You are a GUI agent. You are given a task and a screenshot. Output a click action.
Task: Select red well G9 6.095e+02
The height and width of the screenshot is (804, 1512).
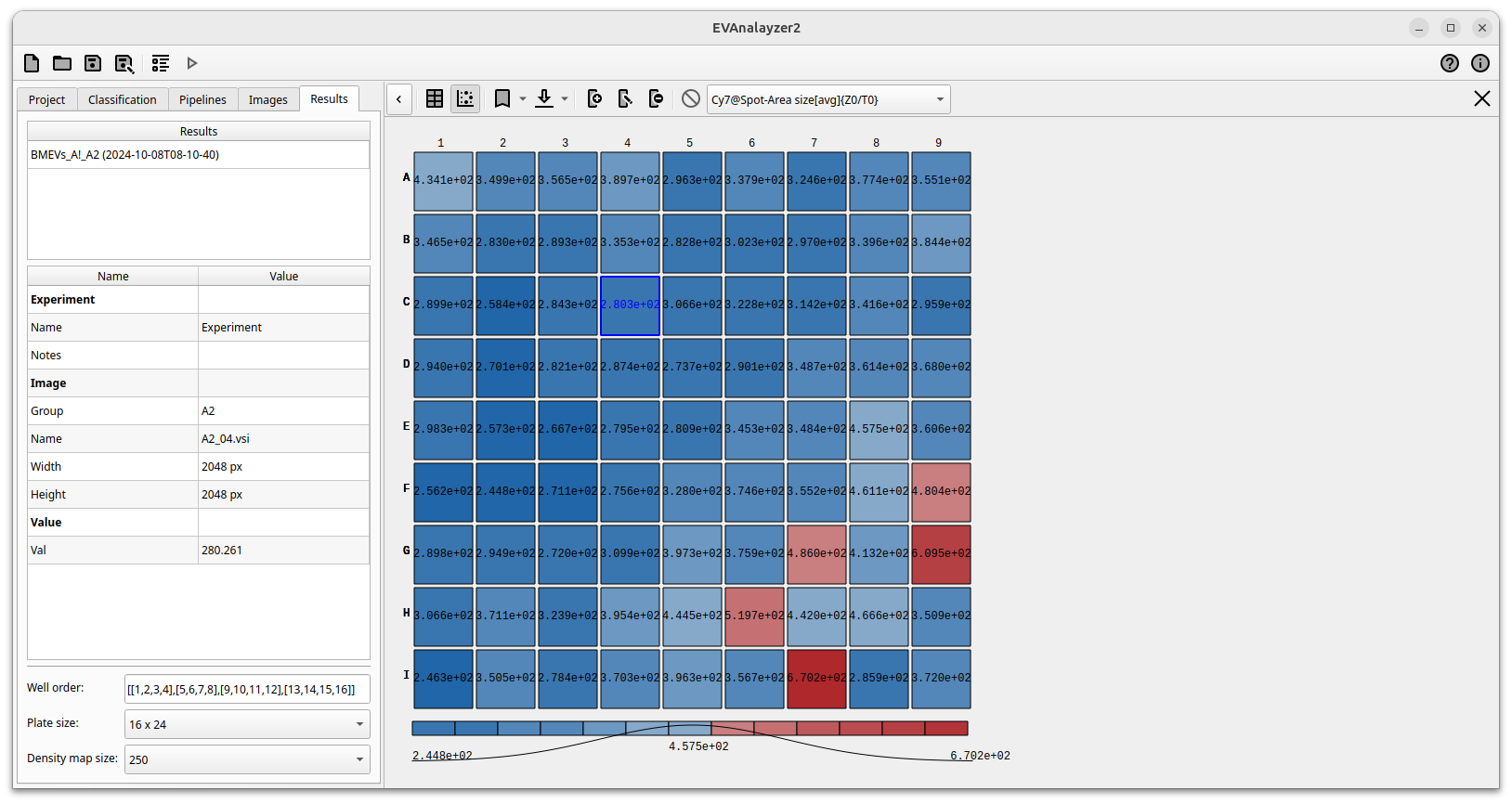point(941,554)
